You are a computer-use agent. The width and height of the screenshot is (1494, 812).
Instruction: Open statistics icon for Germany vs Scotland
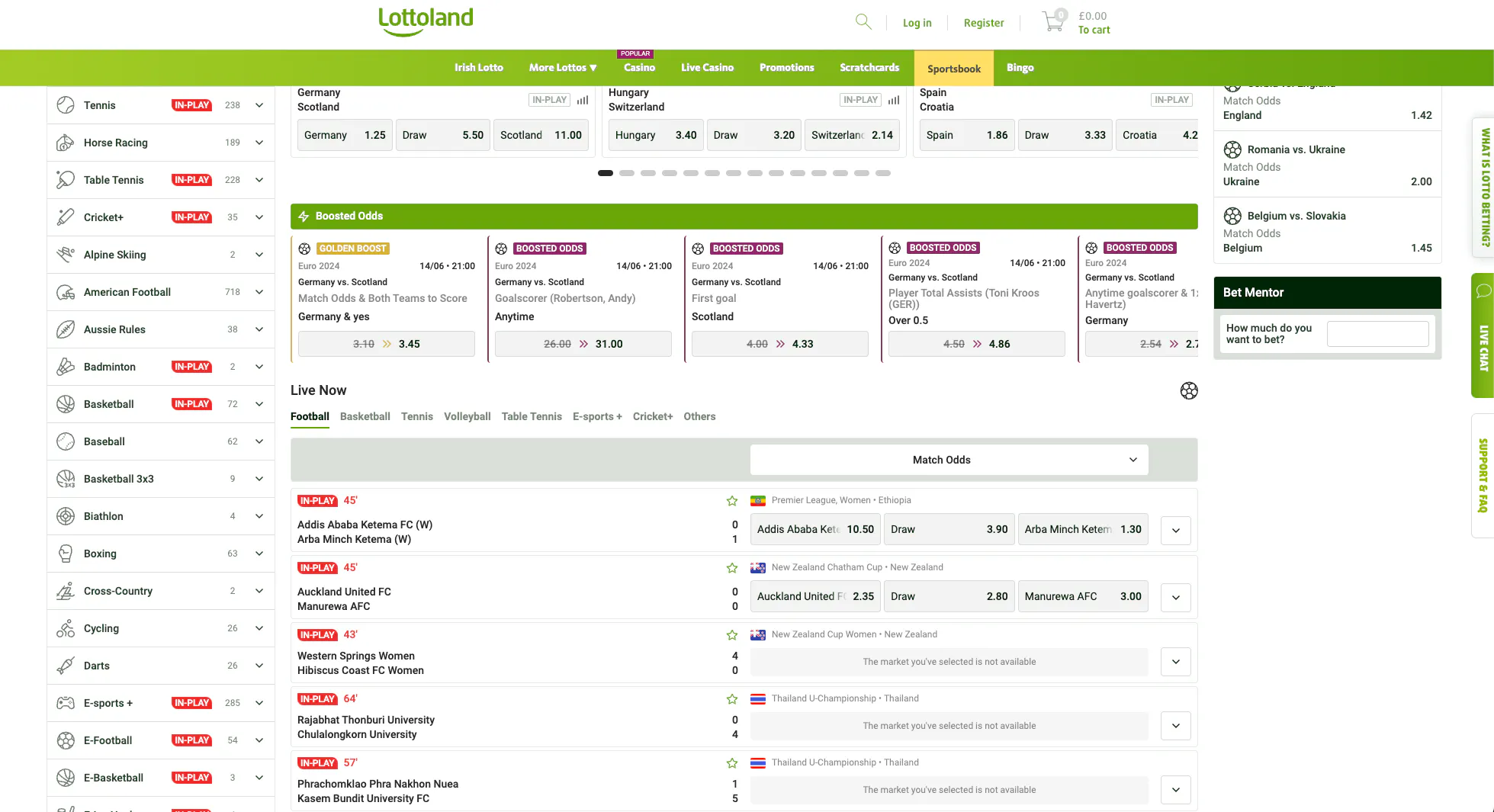coord(583,100)
